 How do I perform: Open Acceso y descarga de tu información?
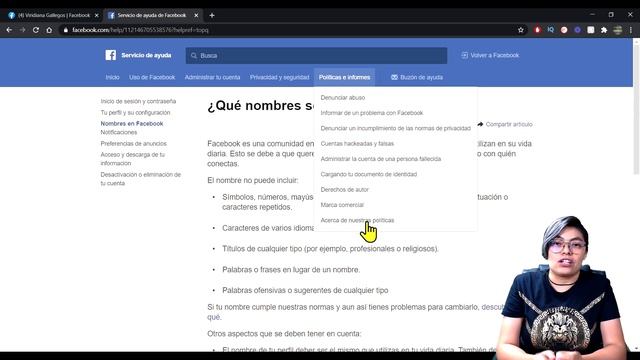click(x=133, y=159)
